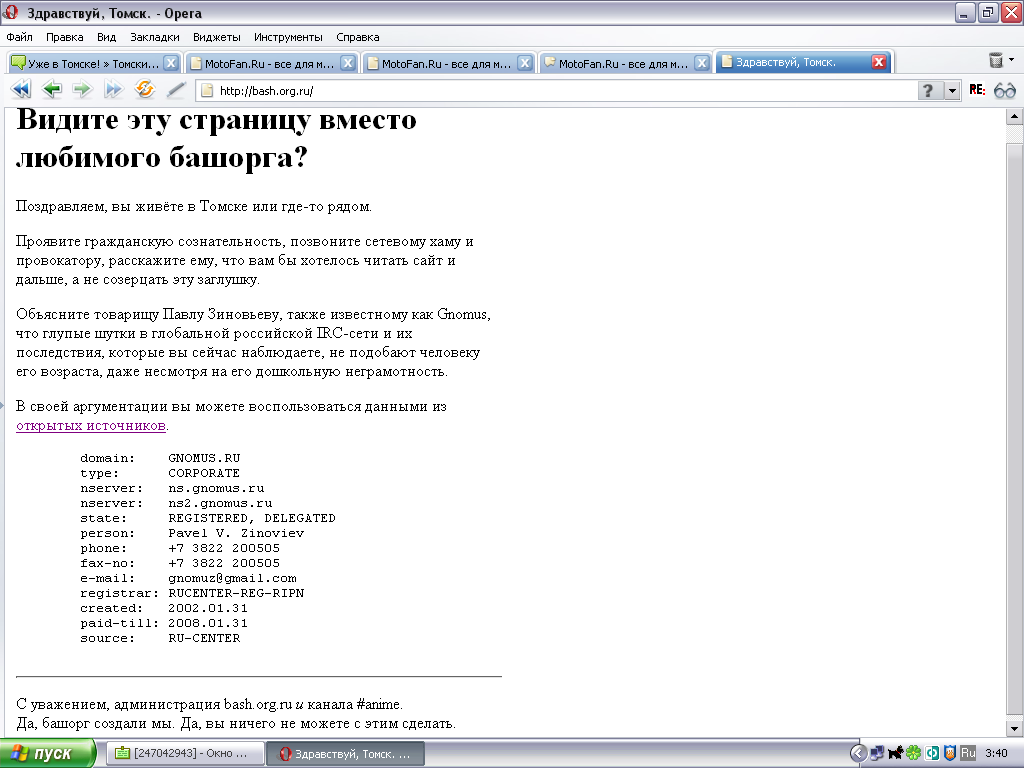Open the network connection tray icon
1024x768 pixels.
pos(877,753)
